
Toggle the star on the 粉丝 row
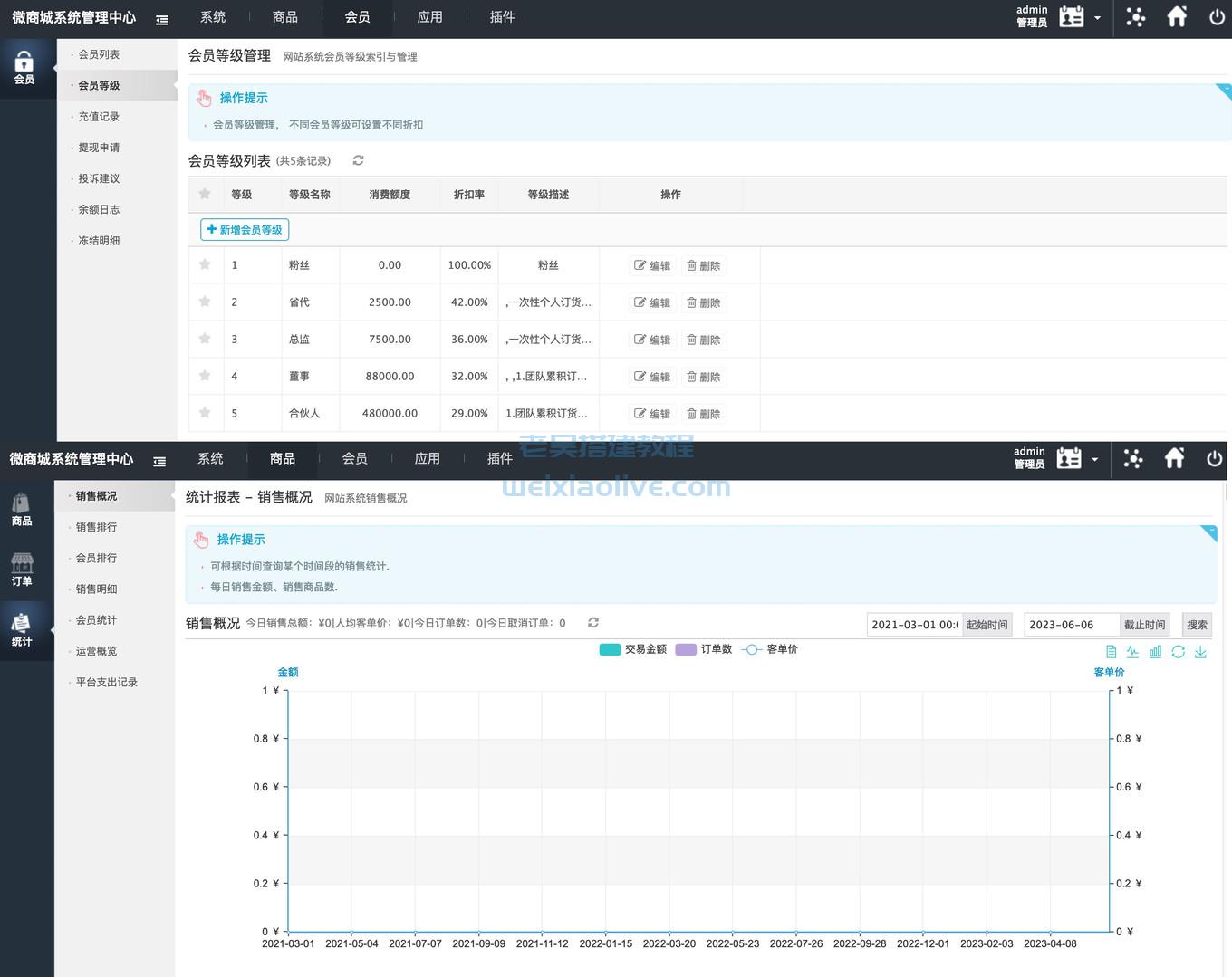205,264
